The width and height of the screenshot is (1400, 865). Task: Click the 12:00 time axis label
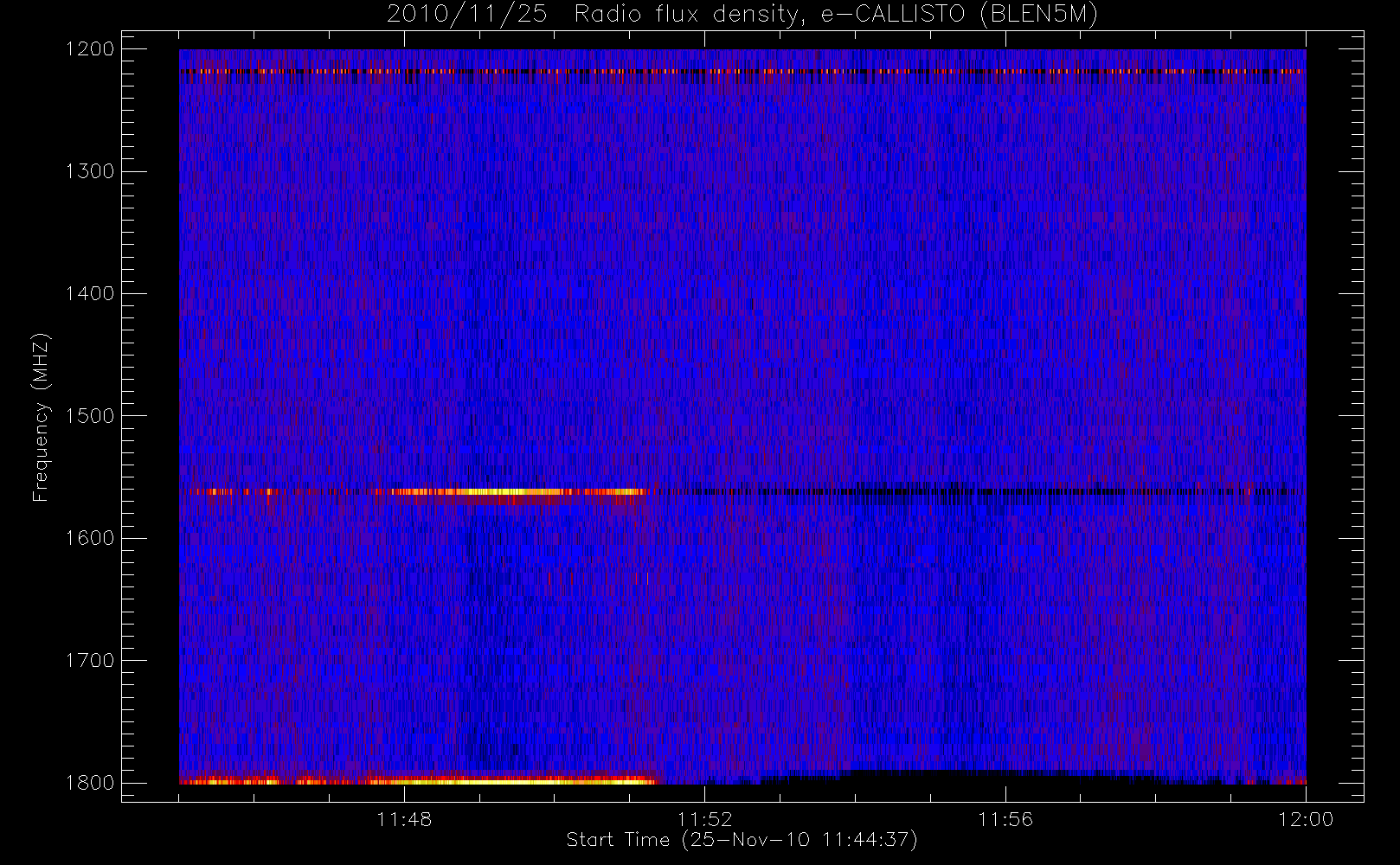tap(1306, 819)
